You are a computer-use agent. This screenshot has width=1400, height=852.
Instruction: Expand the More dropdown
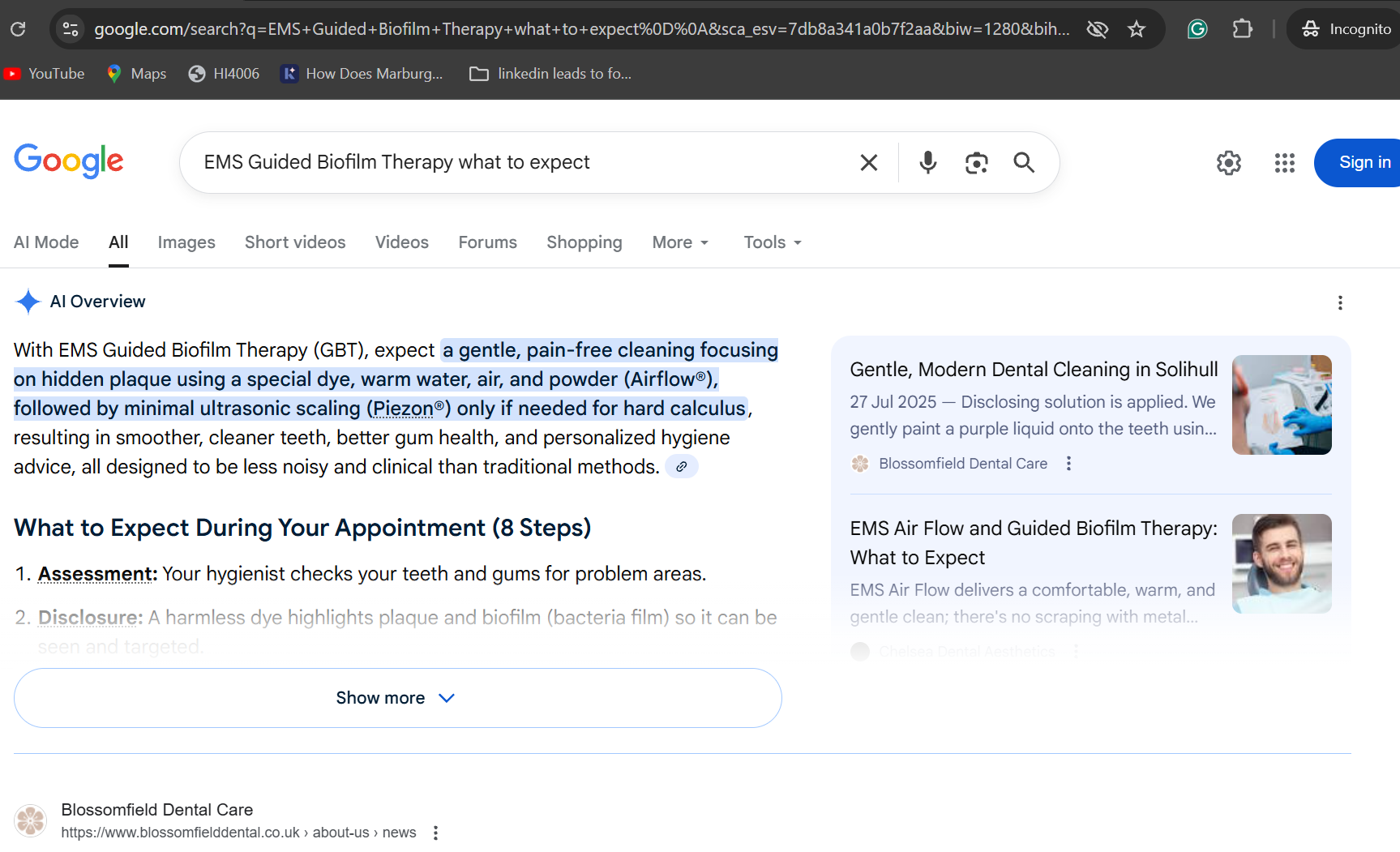click(681, 242)
